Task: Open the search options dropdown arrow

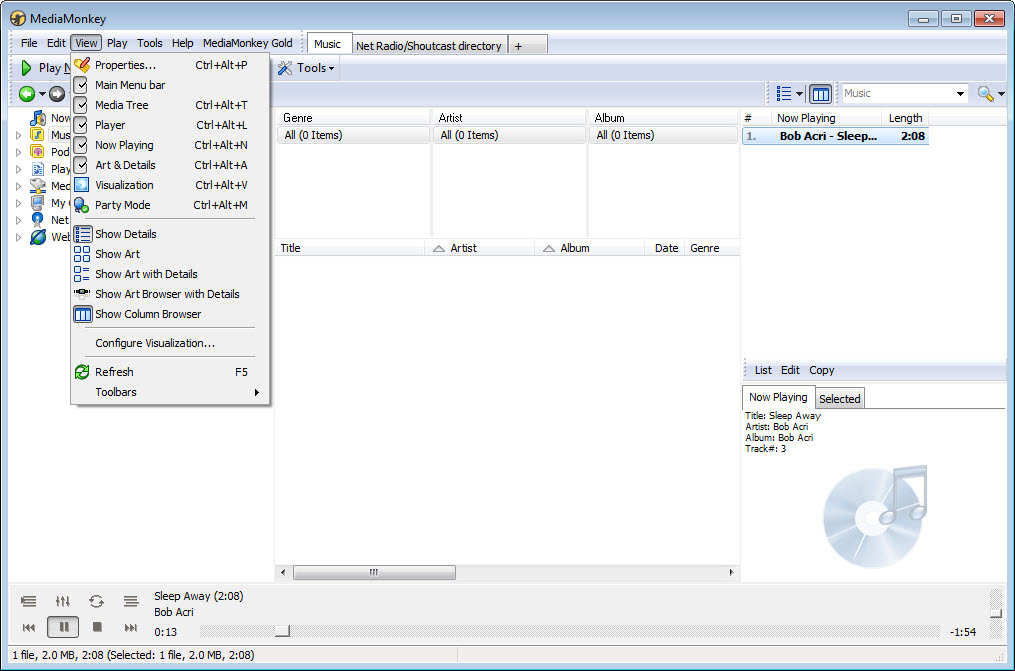Action: (x=1001, y=94)
